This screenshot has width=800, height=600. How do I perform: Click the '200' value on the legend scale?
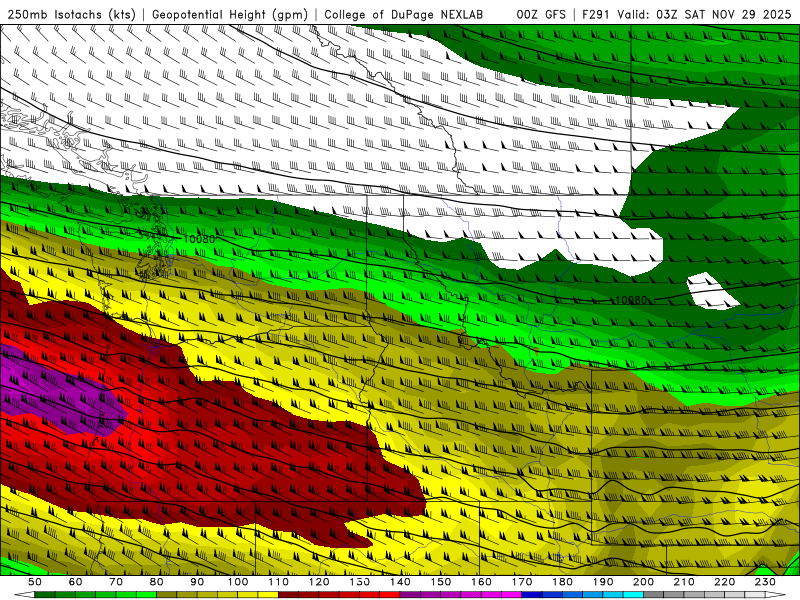coord(643,582)
